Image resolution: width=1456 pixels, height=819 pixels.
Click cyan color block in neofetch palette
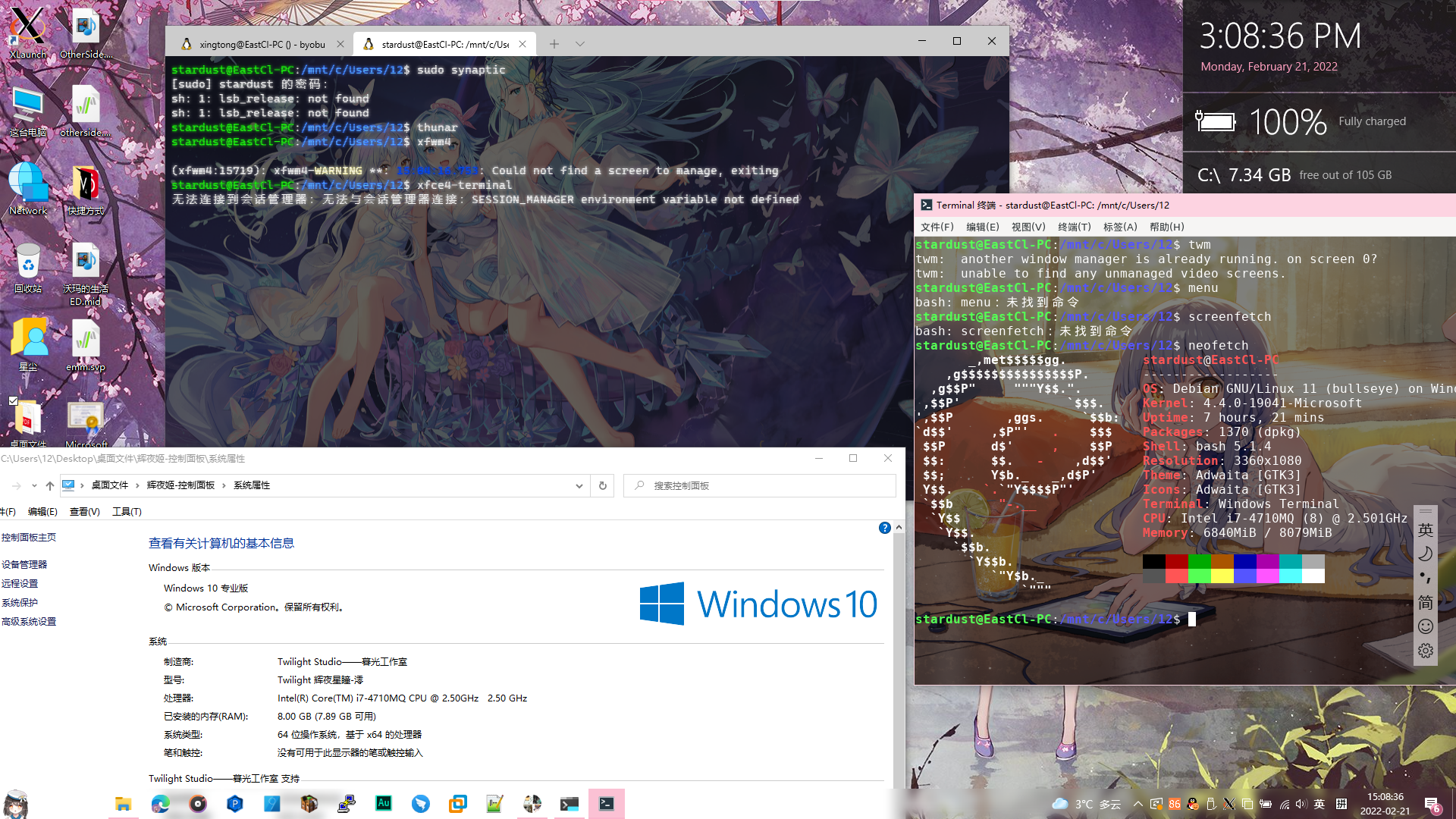1291,562
